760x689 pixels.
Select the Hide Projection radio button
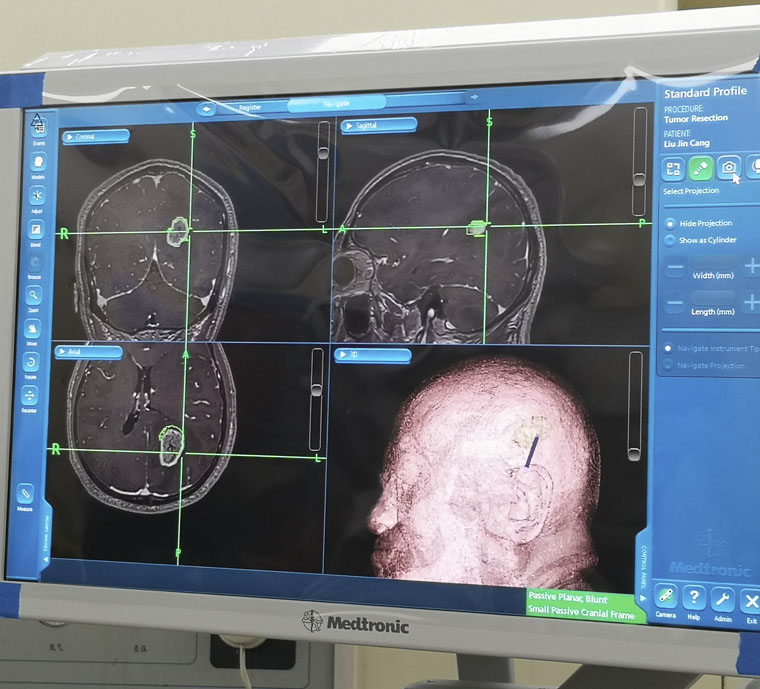tap(669, 223)
